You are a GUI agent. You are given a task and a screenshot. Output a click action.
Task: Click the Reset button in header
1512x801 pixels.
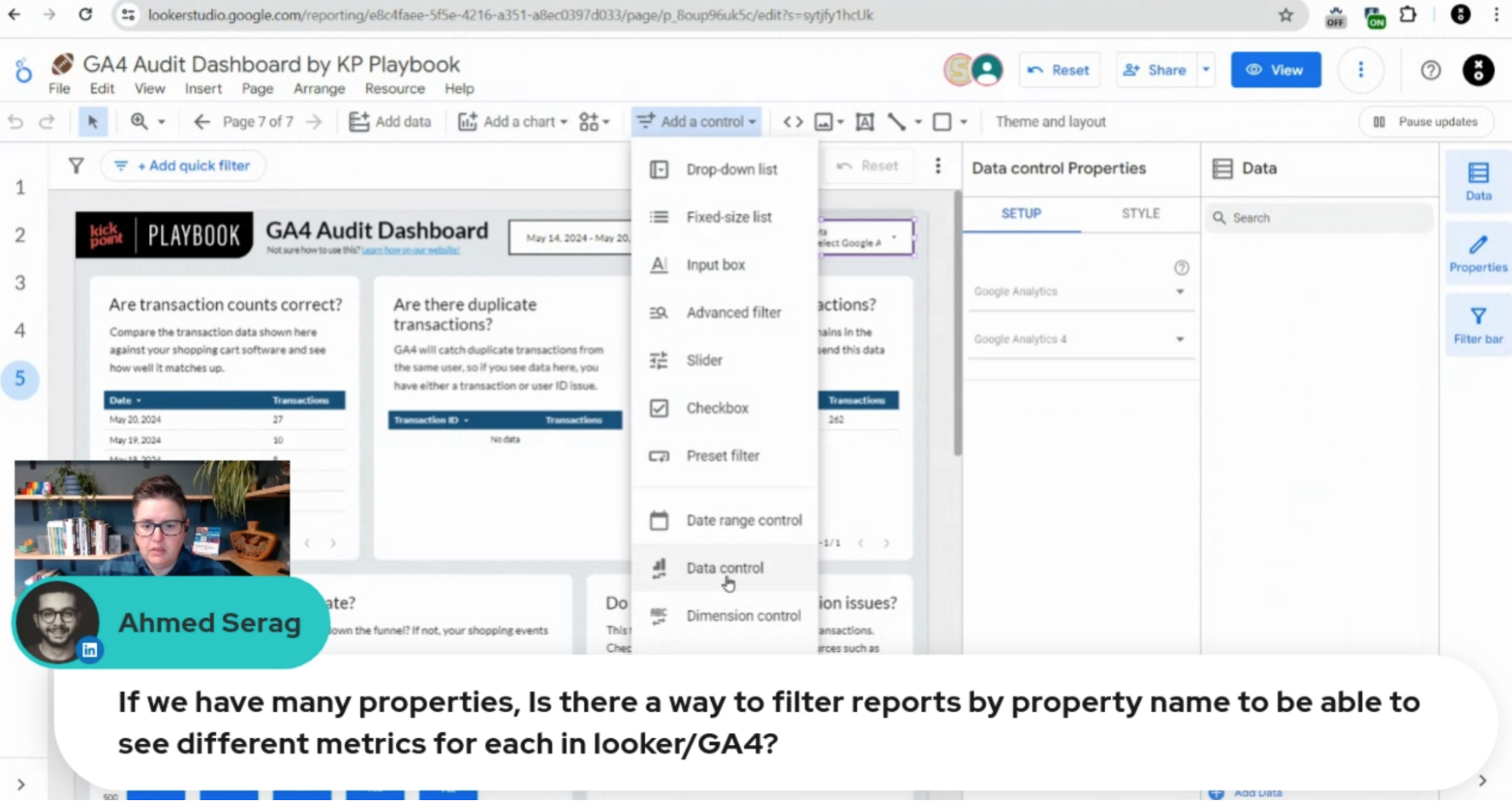click(x=1059, y=70)
